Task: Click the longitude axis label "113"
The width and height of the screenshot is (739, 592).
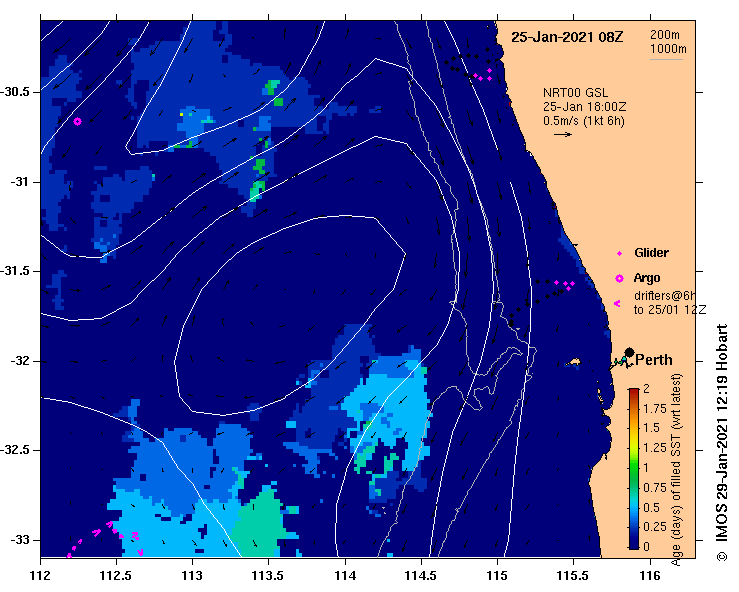Action: coord(192,576)
